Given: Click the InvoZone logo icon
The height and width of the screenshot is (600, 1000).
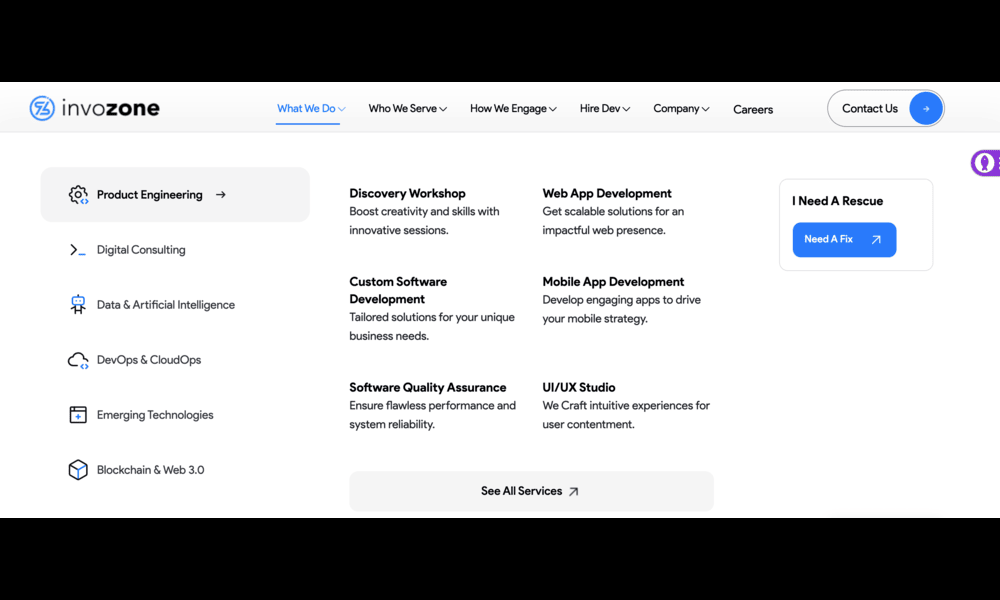Looking at the screenshot, I should [42, 108].
